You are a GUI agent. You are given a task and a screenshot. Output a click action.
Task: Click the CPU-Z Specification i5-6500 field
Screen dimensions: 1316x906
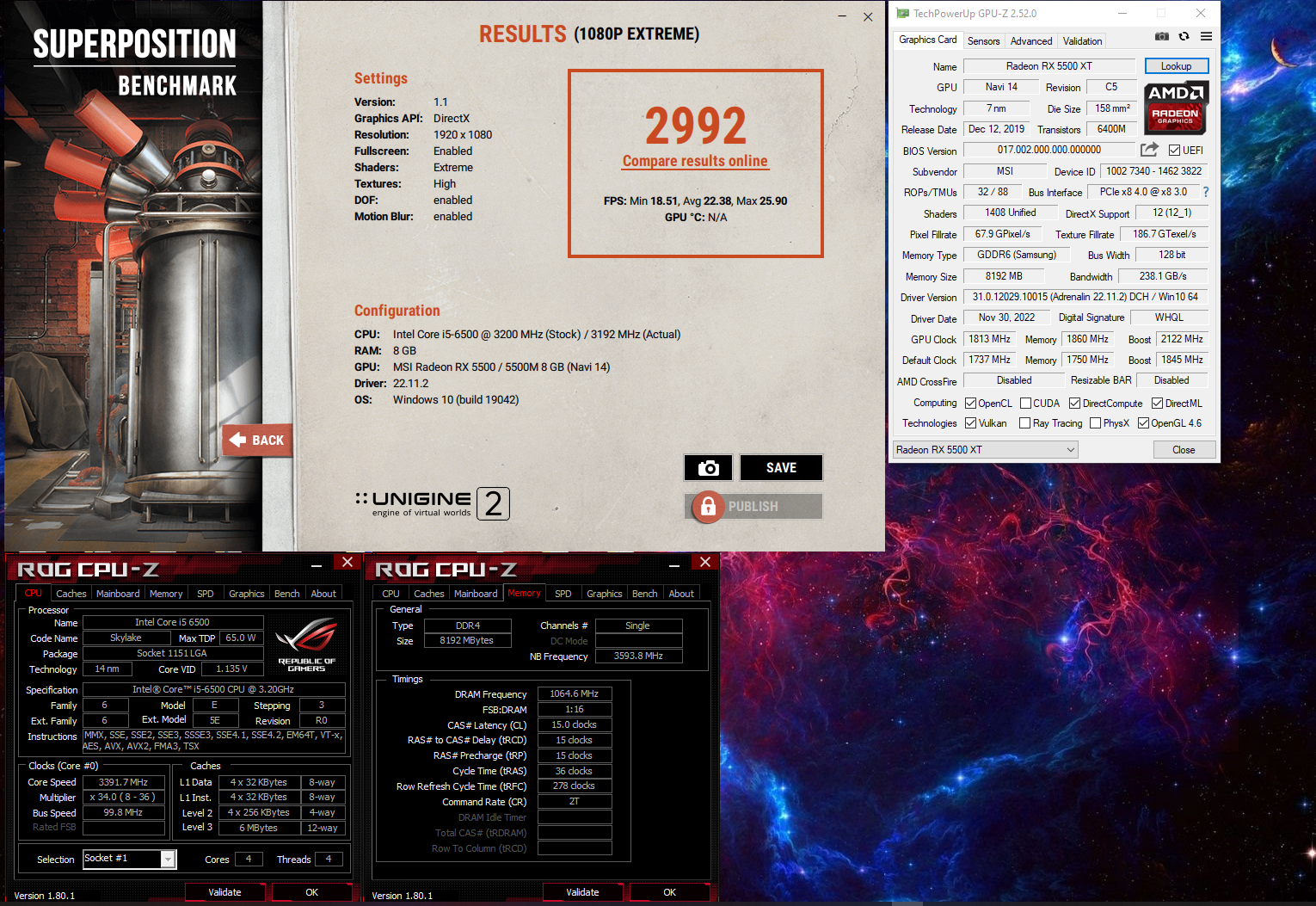click(213, 689)
